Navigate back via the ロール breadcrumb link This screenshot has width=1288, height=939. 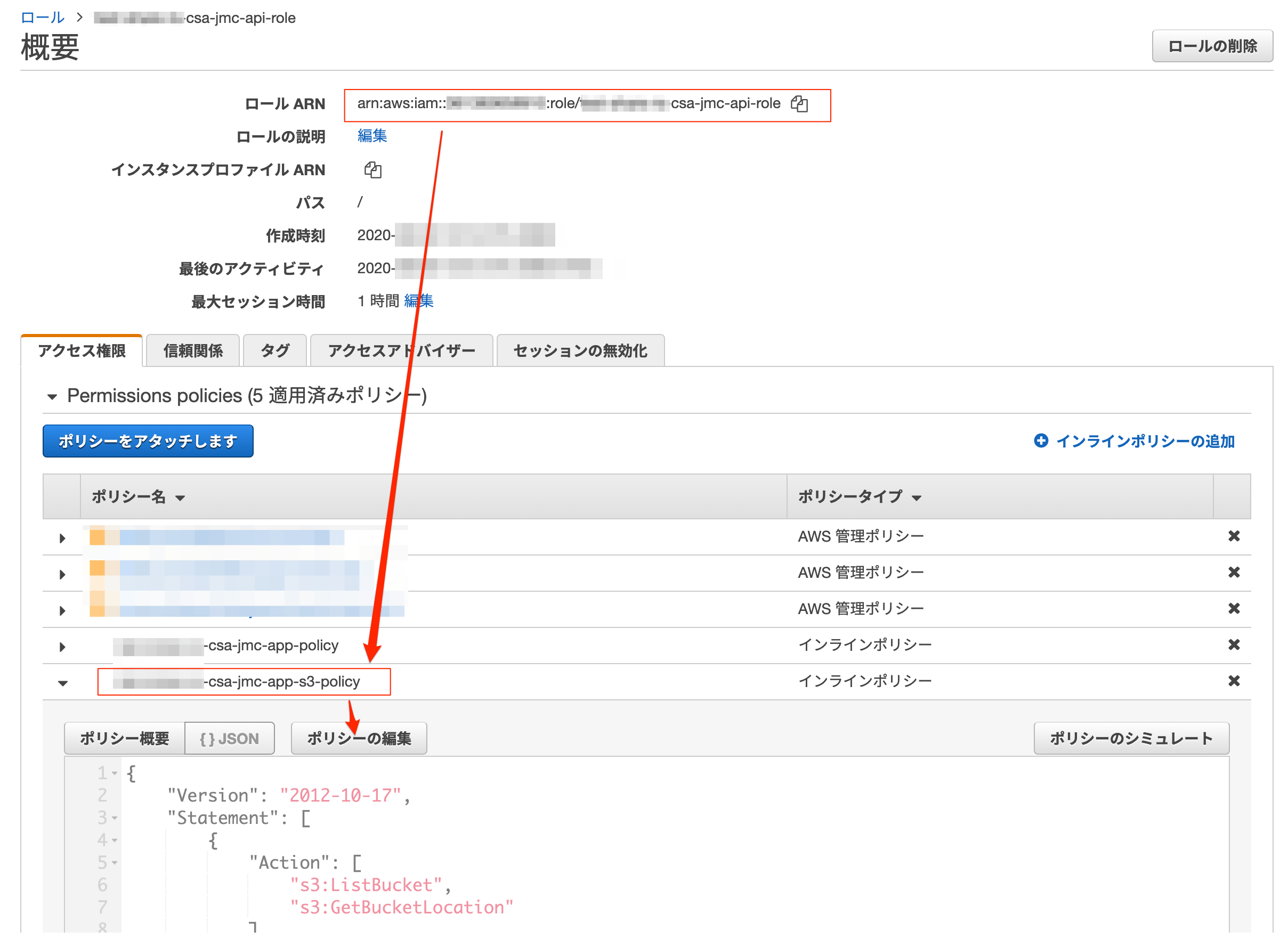click(x=42, y=17)
